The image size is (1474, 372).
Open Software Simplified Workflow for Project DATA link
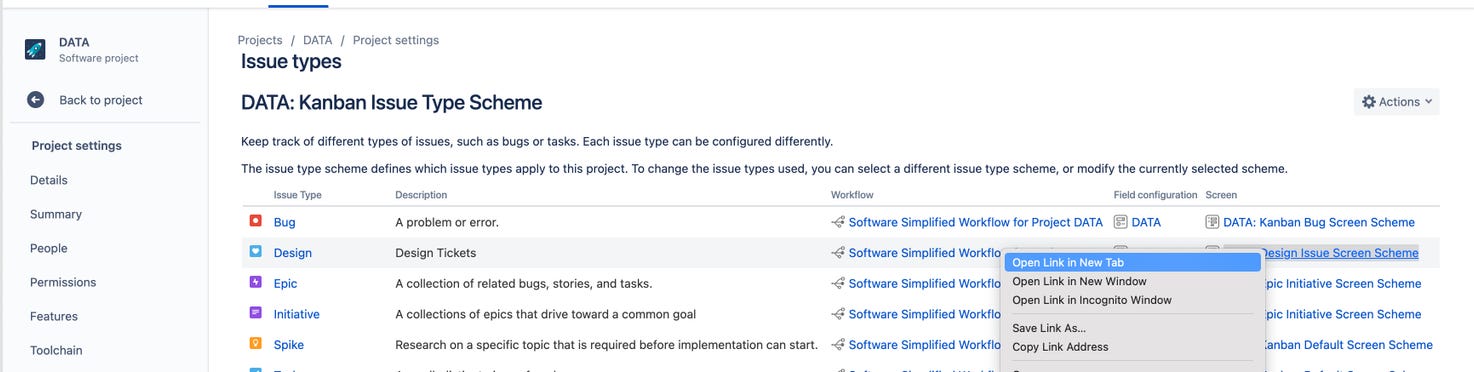pyautogui.click(x=976, y=222)
